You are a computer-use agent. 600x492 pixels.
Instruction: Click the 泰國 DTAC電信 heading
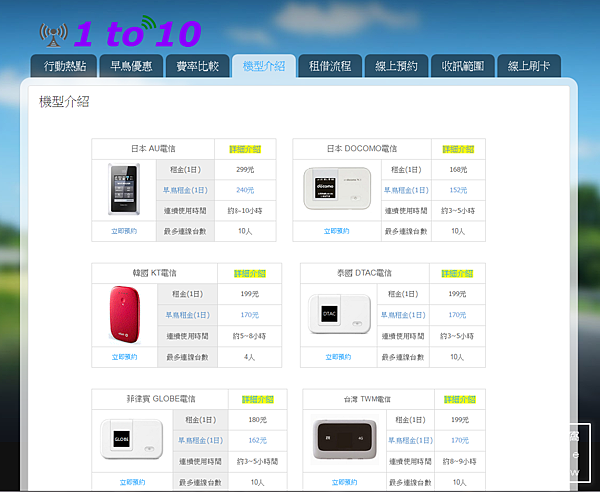[x=364, y=273]
